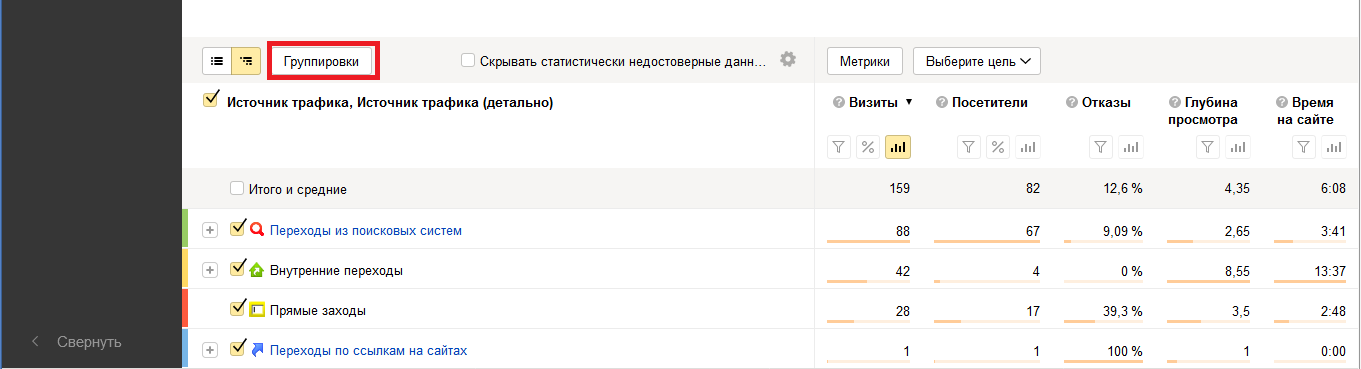Check the Итого и средние checkbox

click(236, 188)
